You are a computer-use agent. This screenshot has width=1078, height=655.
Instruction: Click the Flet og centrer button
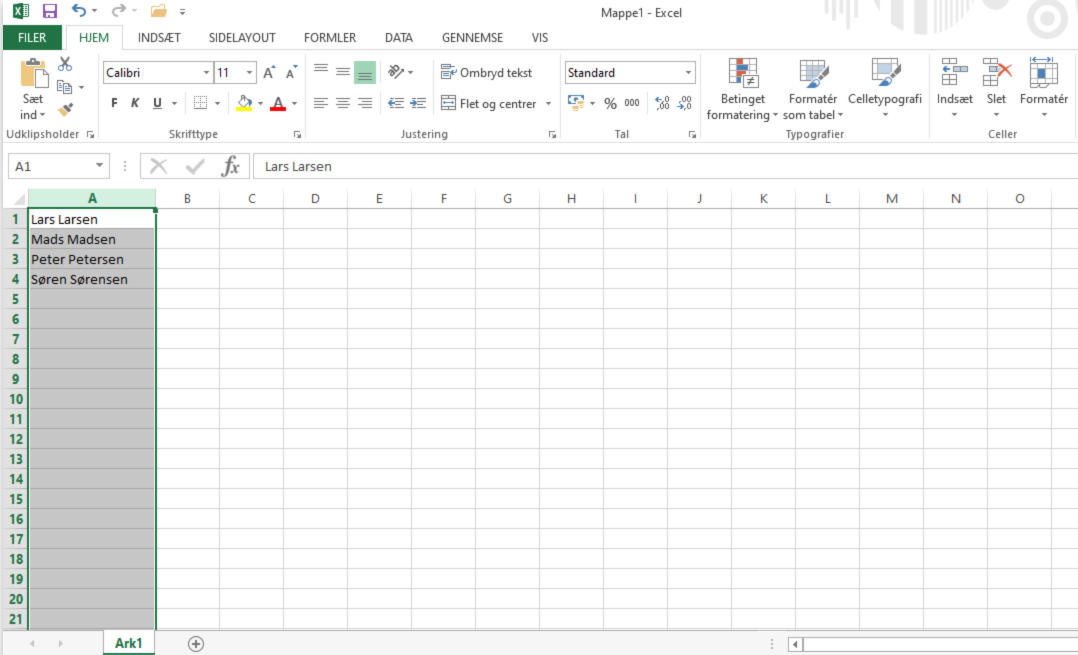[x=497, y=103]
